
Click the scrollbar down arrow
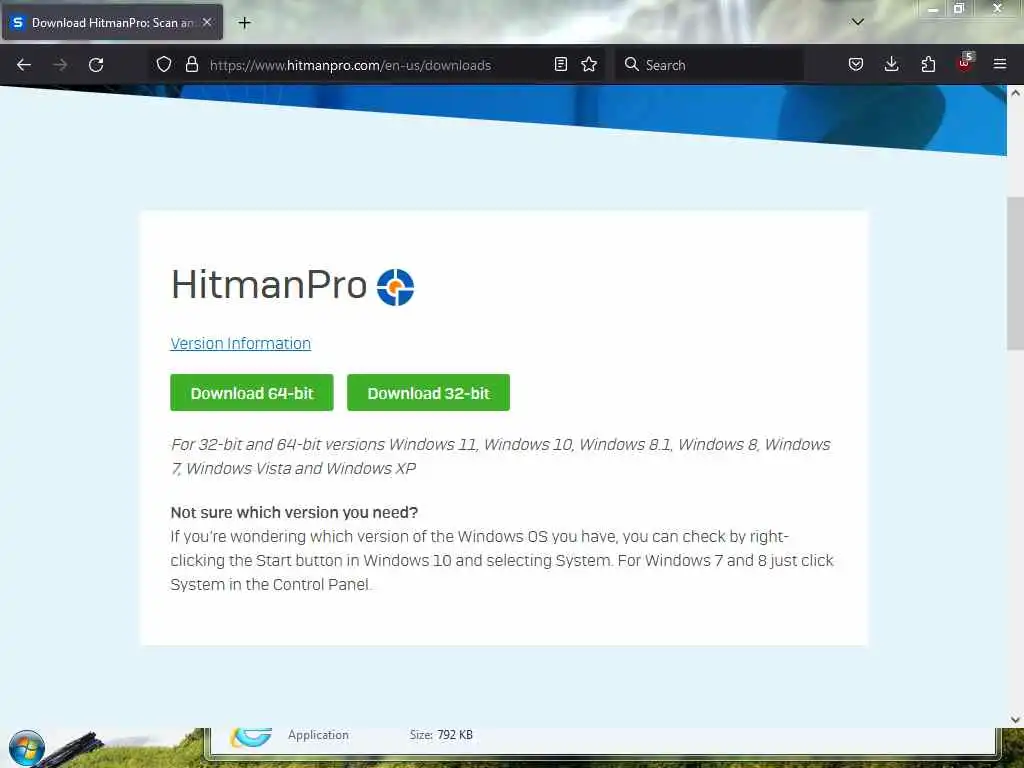tap(1015, 720)
